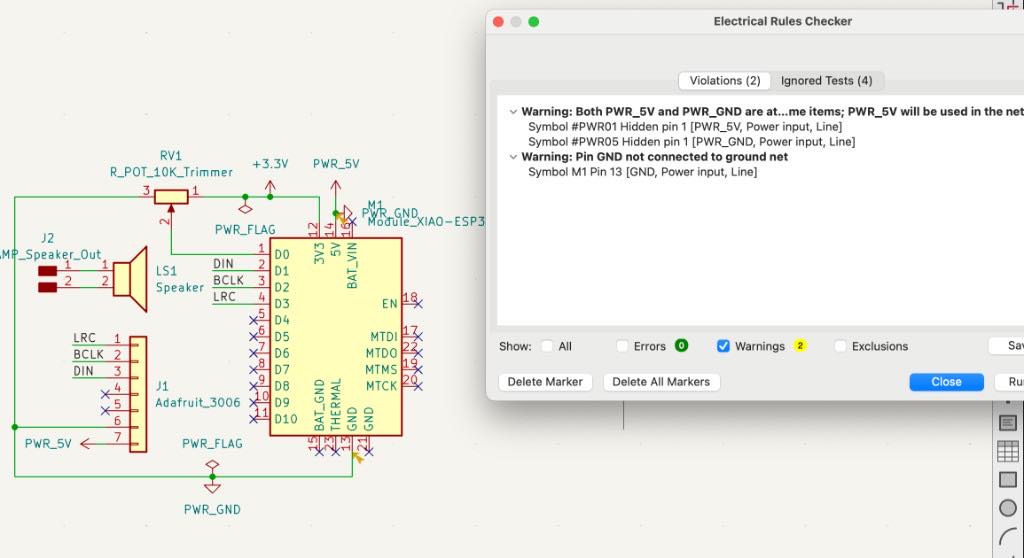Close the Electrical Rules Checker dialog
The width and height of the screenshot is (1024, 558).
pyautogui.click(x=946, y=382)
